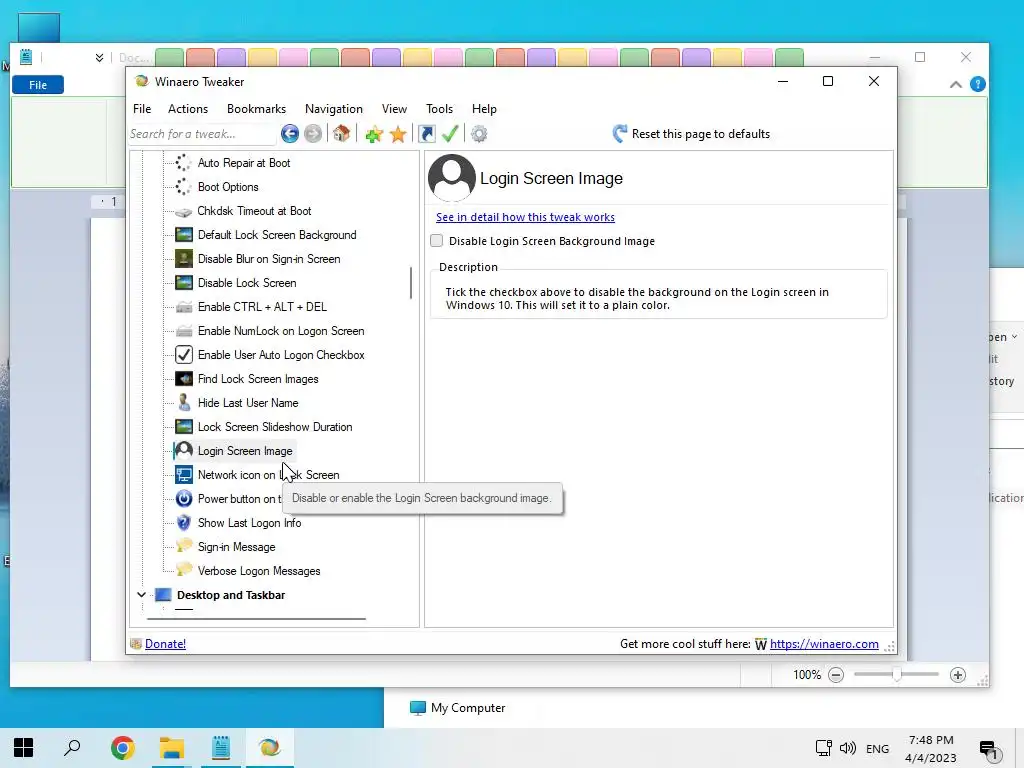
Task: Click ENG language indicator in tray
Action: [877, 749]
